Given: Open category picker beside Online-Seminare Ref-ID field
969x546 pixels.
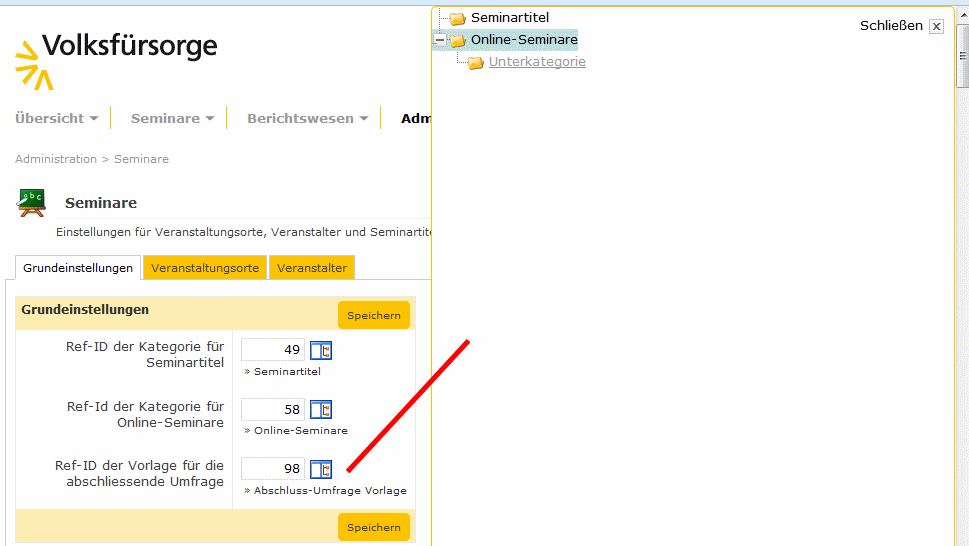Looking at the screenshot, I should 320,410.
